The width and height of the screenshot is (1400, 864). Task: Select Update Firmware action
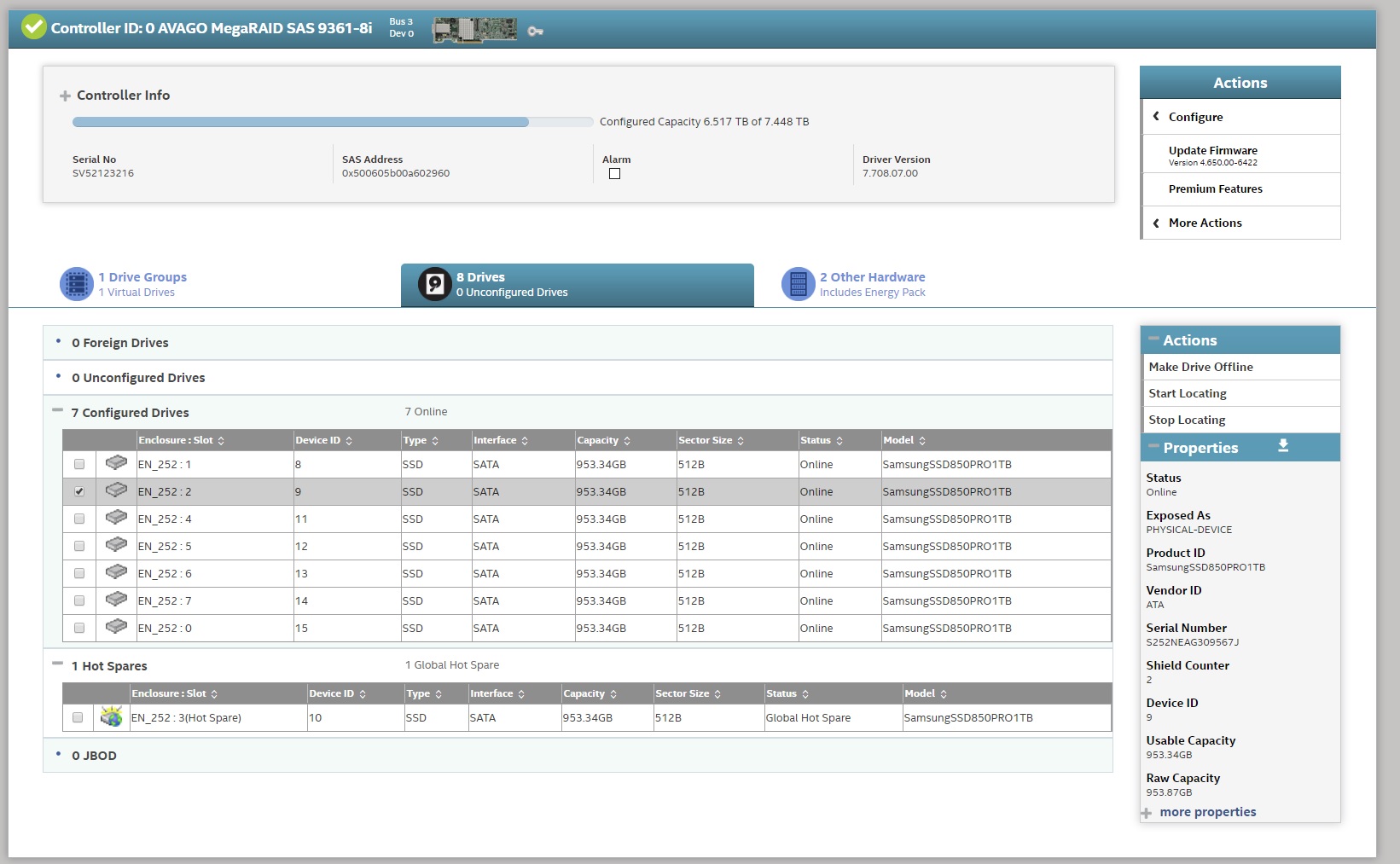pos(1240,154)
